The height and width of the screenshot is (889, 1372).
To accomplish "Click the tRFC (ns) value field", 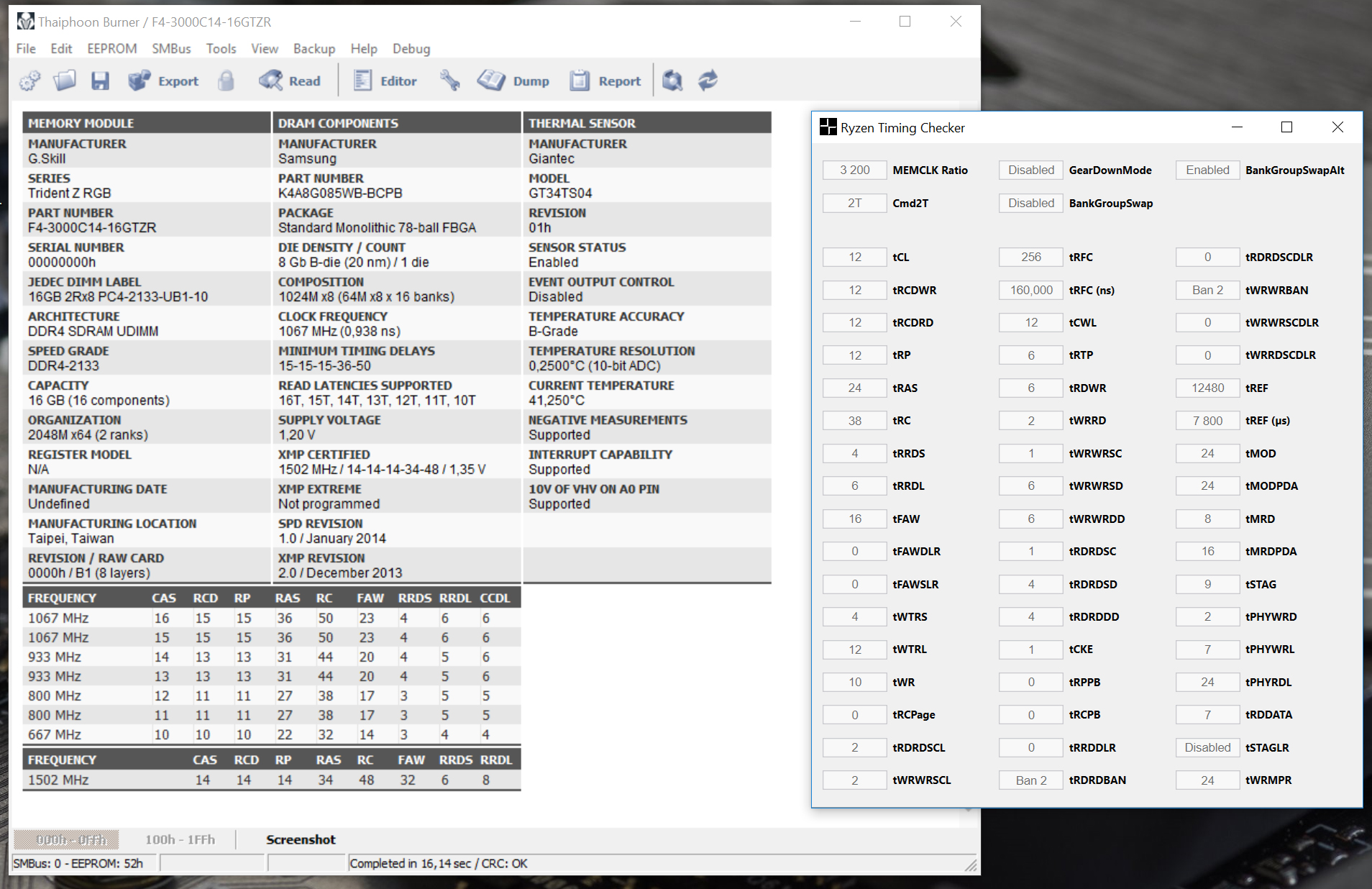I will (1031, 290).
